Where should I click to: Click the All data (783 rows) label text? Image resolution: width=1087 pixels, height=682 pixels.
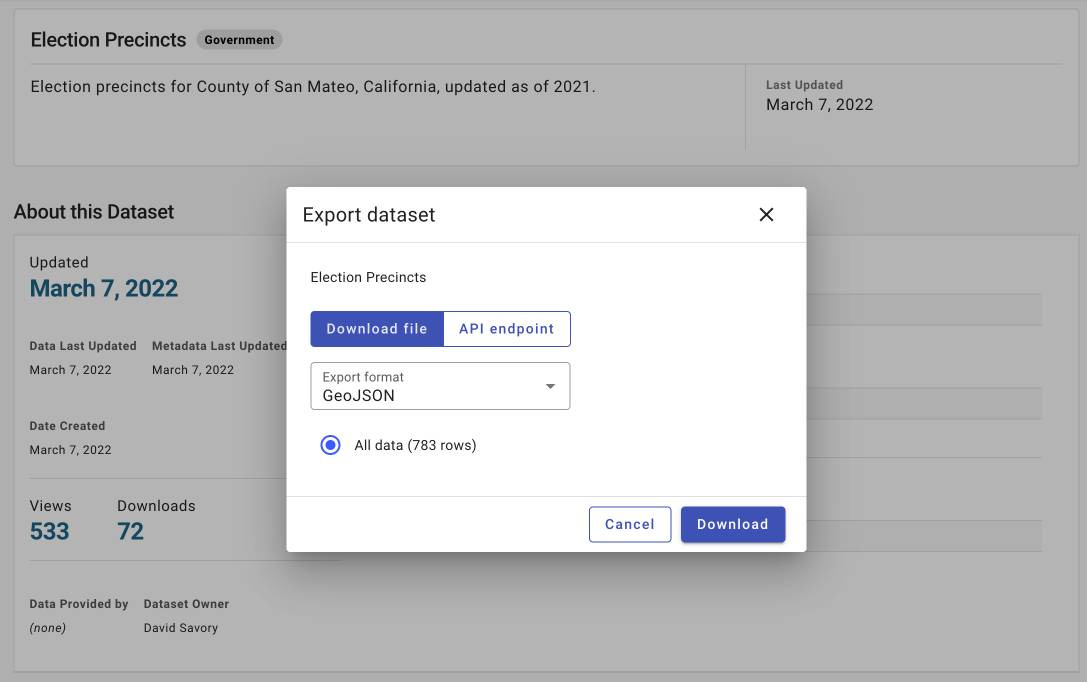click(415, 445)
